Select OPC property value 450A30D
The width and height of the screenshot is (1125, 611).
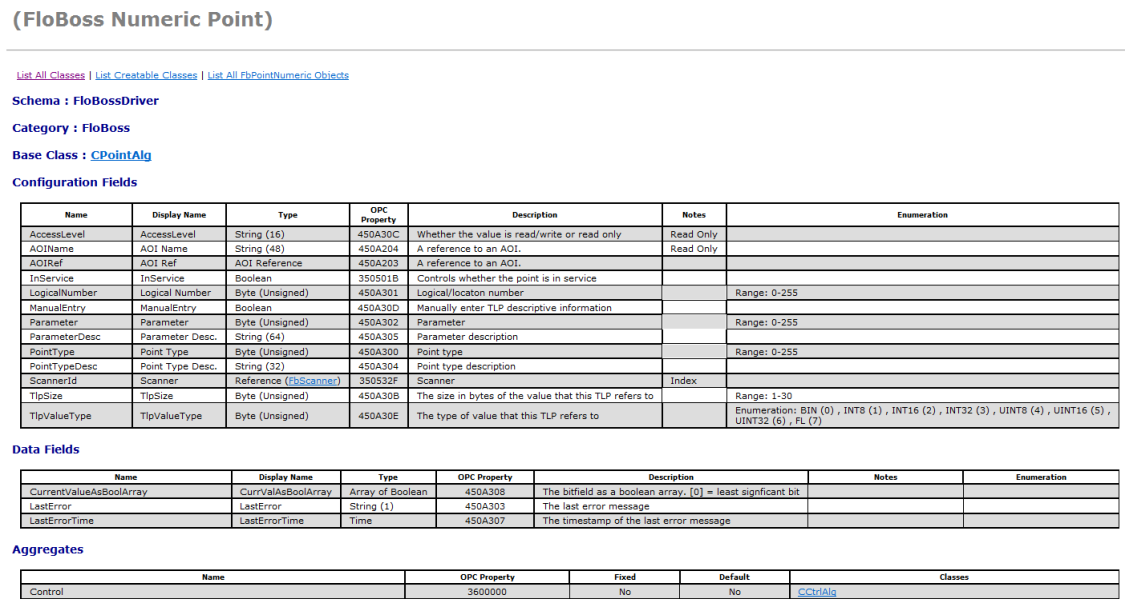pyautogui.click(x=378, y=308)
